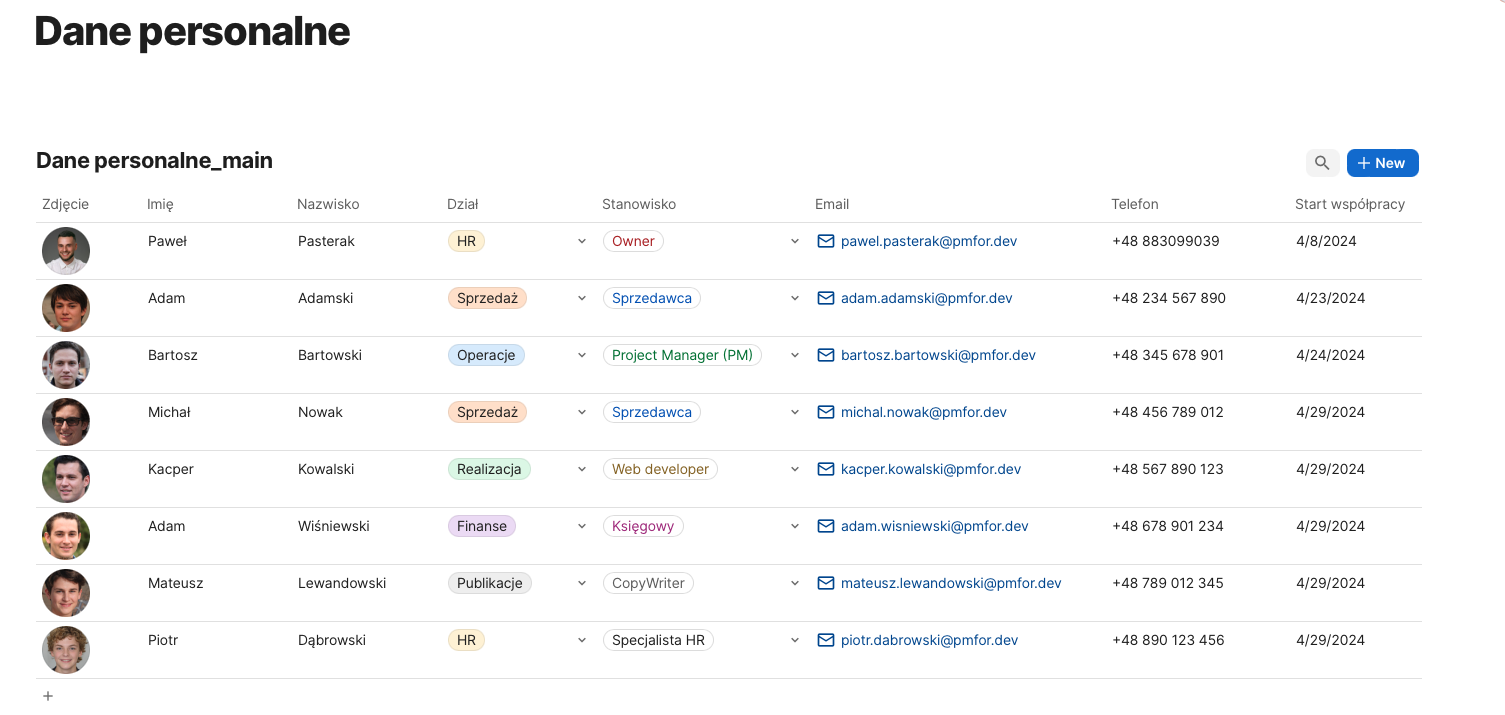Click envelope icon beside piotr.dabrowski email

click(826, 640)
